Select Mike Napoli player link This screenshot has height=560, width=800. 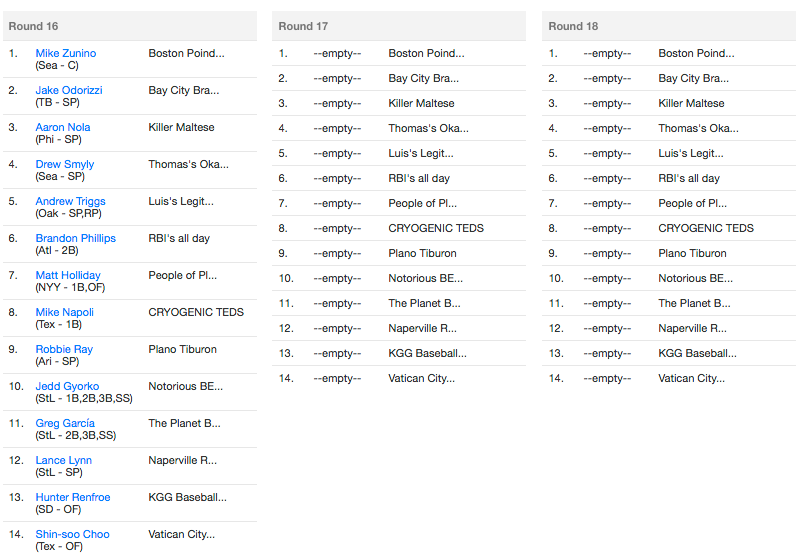pos(65,312)
